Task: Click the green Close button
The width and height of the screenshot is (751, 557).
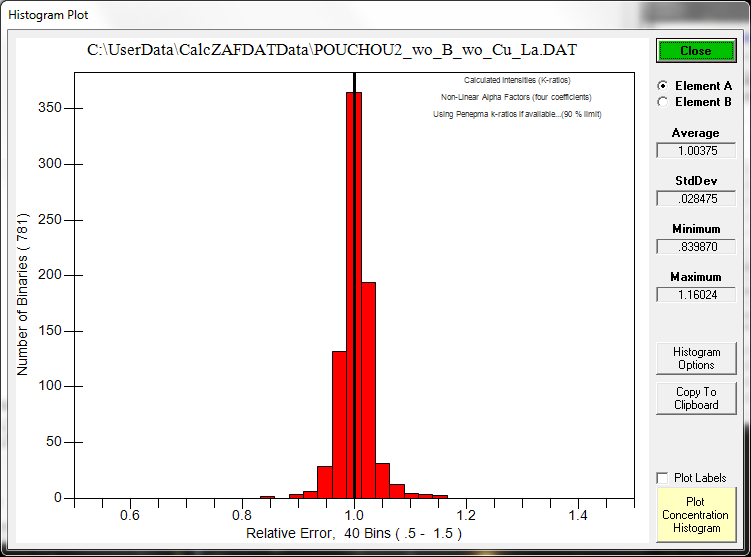Action: (696, 51)
